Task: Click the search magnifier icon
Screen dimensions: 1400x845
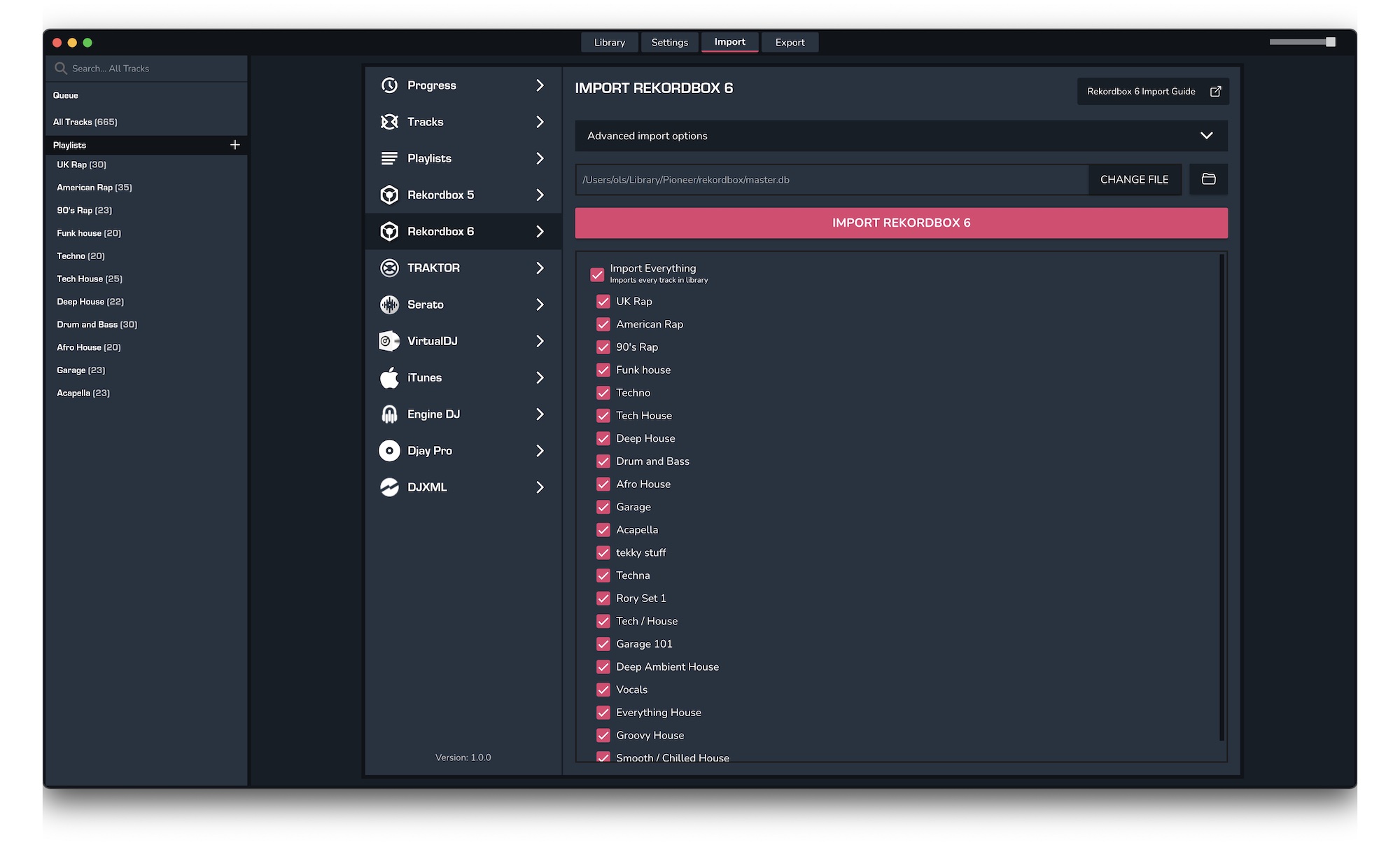Action: tap(61, 69)
